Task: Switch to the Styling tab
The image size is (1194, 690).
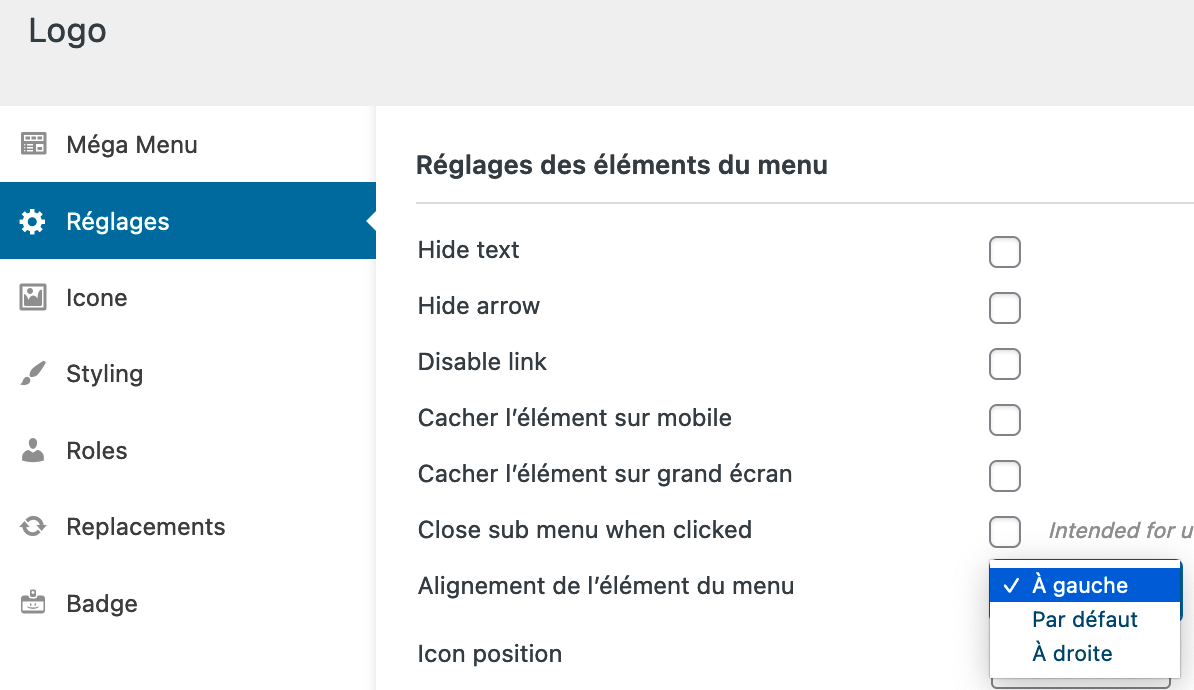Action: 104,374
